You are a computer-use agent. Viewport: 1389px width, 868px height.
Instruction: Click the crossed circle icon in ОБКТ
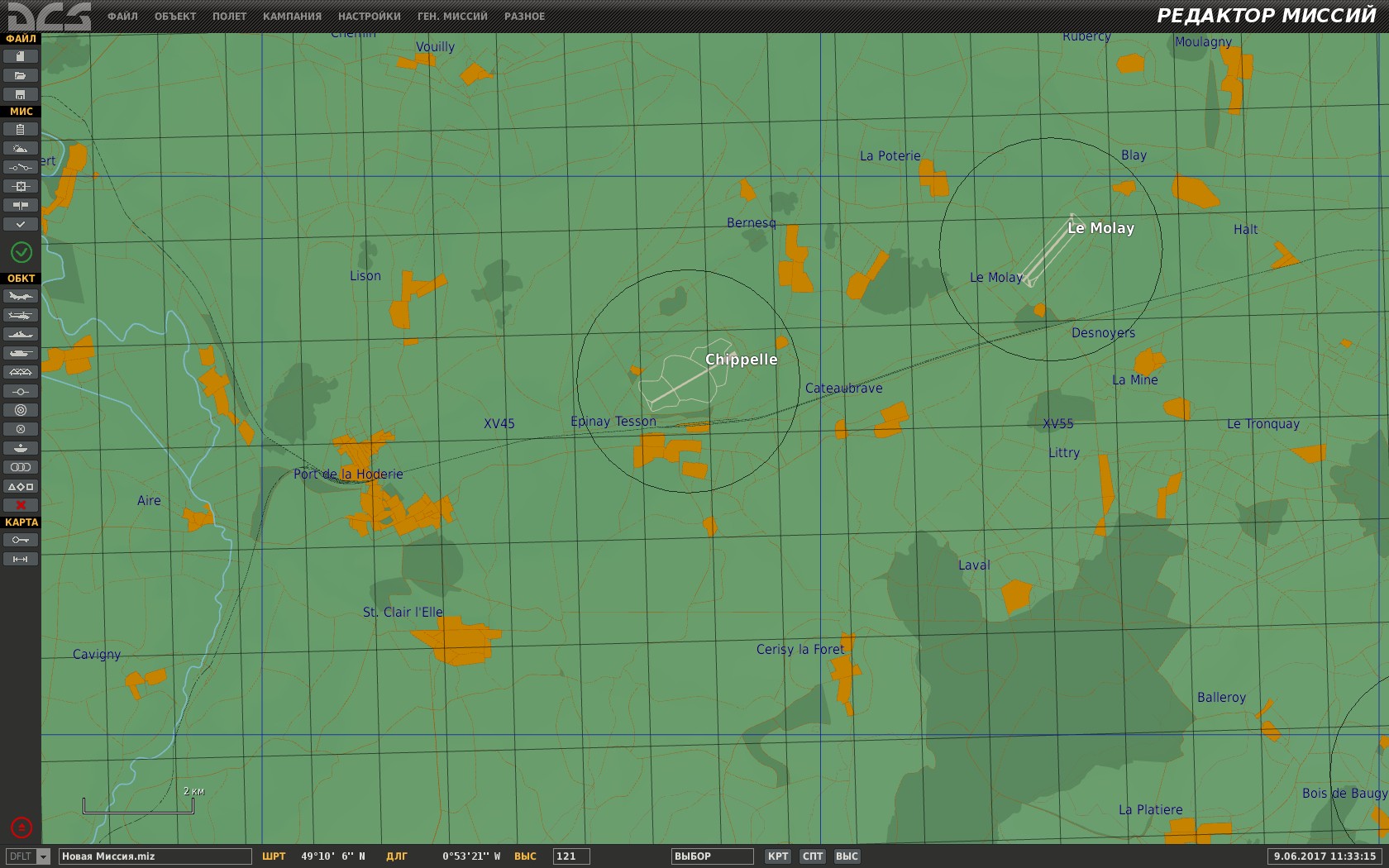coord(21,429)
